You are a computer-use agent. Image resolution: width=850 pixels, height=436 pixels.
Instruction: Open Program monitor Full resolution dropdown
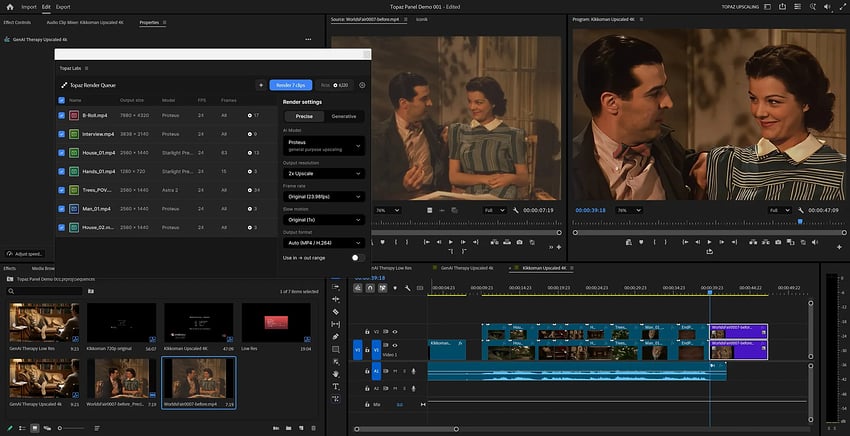click(x=779, y=210)
